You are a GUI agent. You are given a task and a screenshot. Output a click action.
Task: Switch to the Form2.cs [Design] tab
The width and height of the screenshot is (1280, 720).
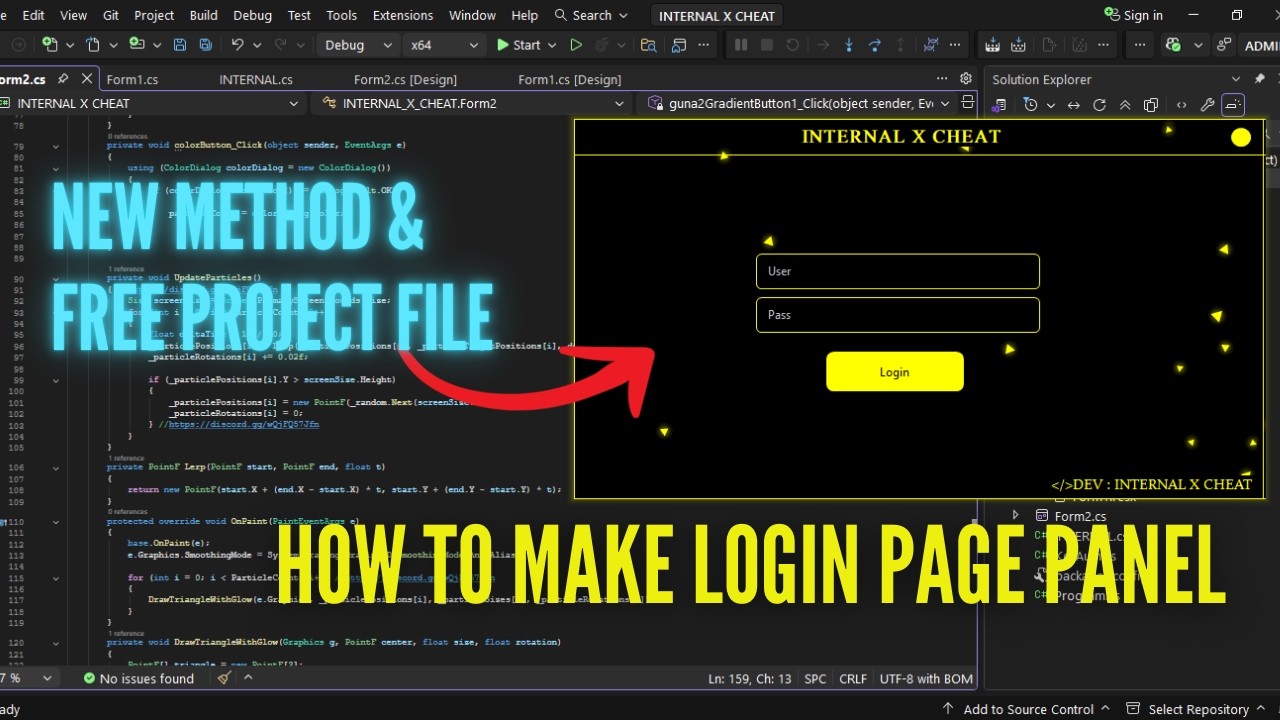(405, 79)
